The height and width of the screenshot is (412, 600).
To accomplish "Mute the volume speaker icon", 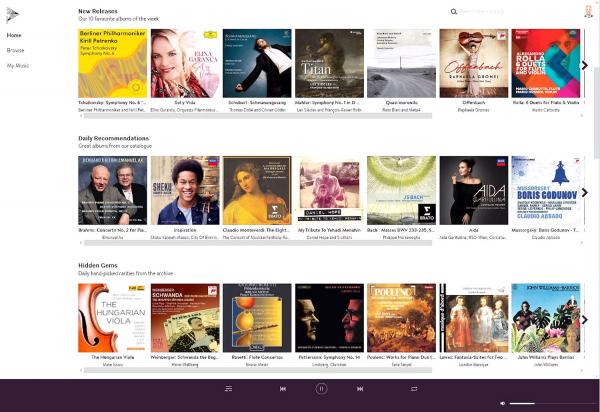I will [x=503, y=403].
